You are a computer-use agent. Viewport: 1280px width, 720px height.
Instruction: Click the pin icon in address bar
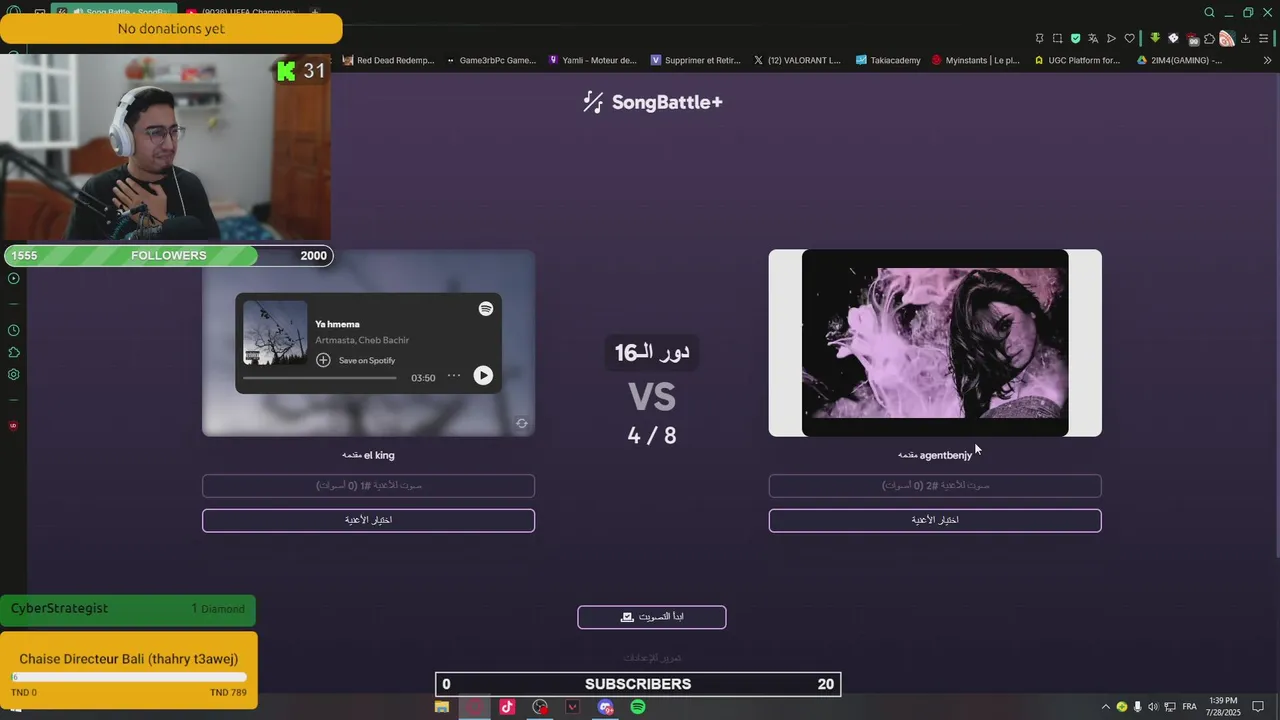pos(1039,39)
